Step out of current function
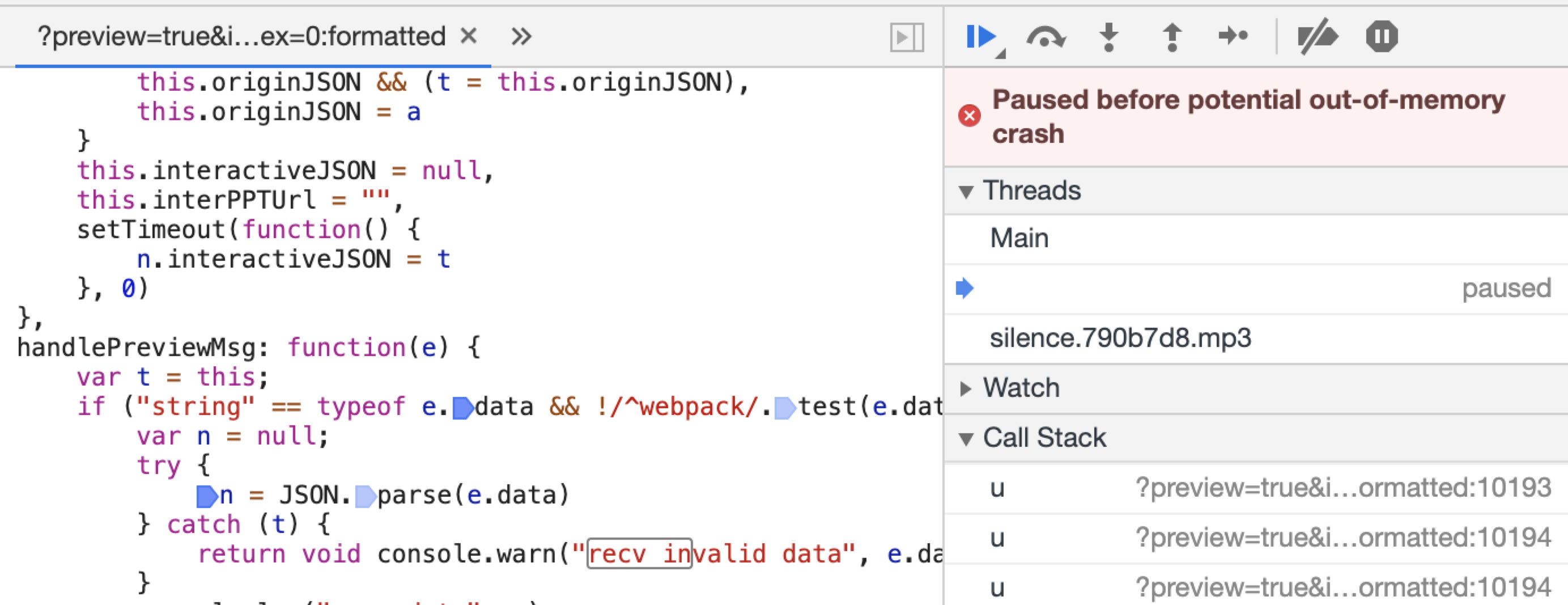Image resolution: width=1568 pixels, height=605 pixels. tap(1172, 37)
